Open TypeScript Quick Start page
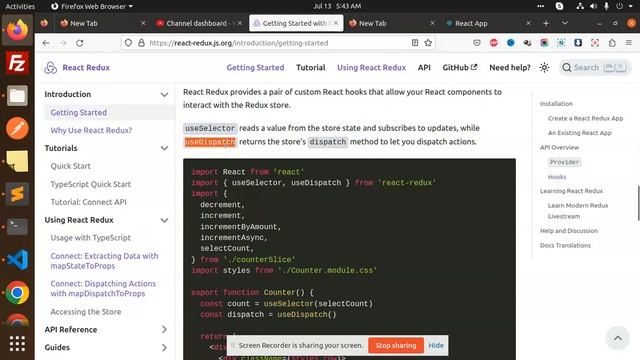This screenshot has width=640, height=360. click(x=91, y=184)
